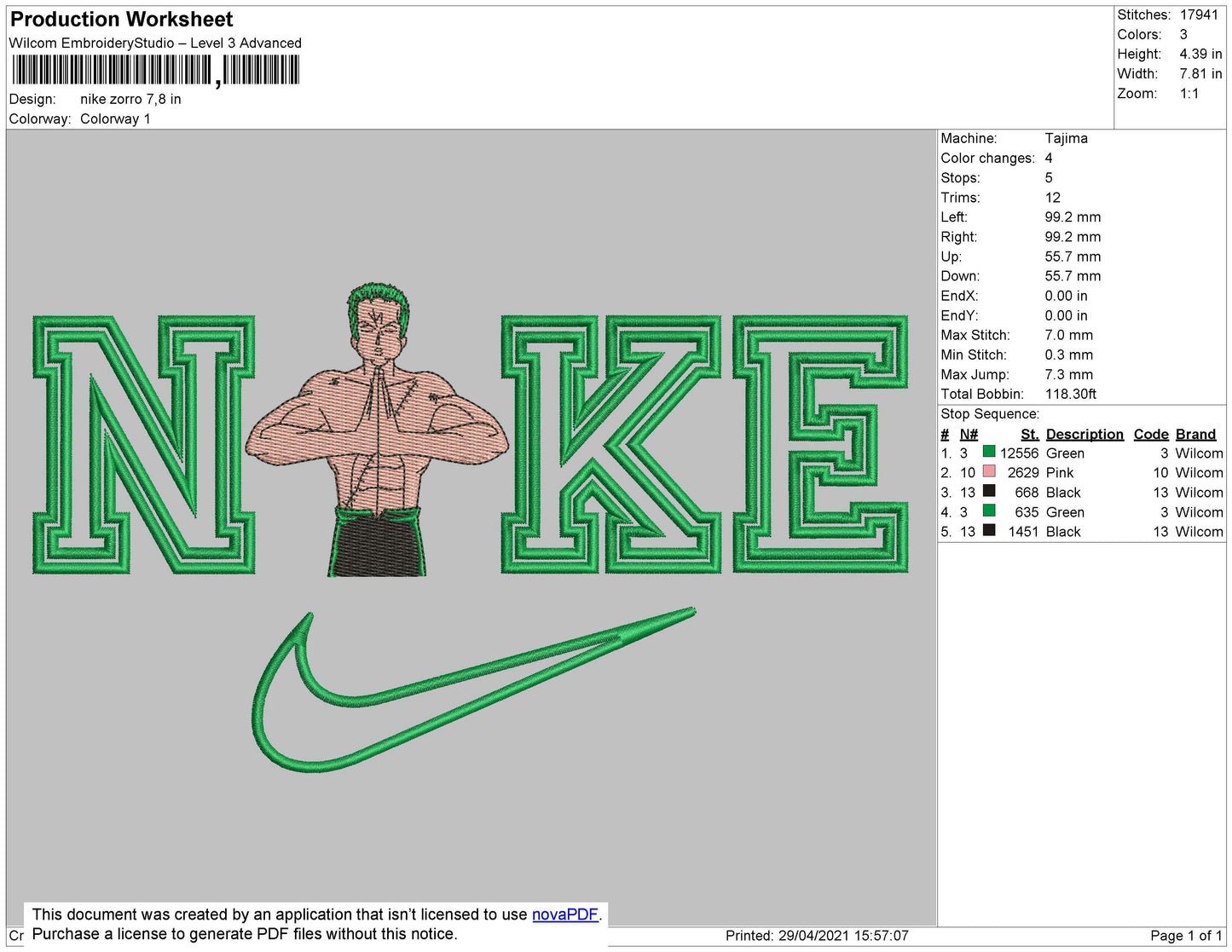Click the 'St.' column header

pos(1030,434)
